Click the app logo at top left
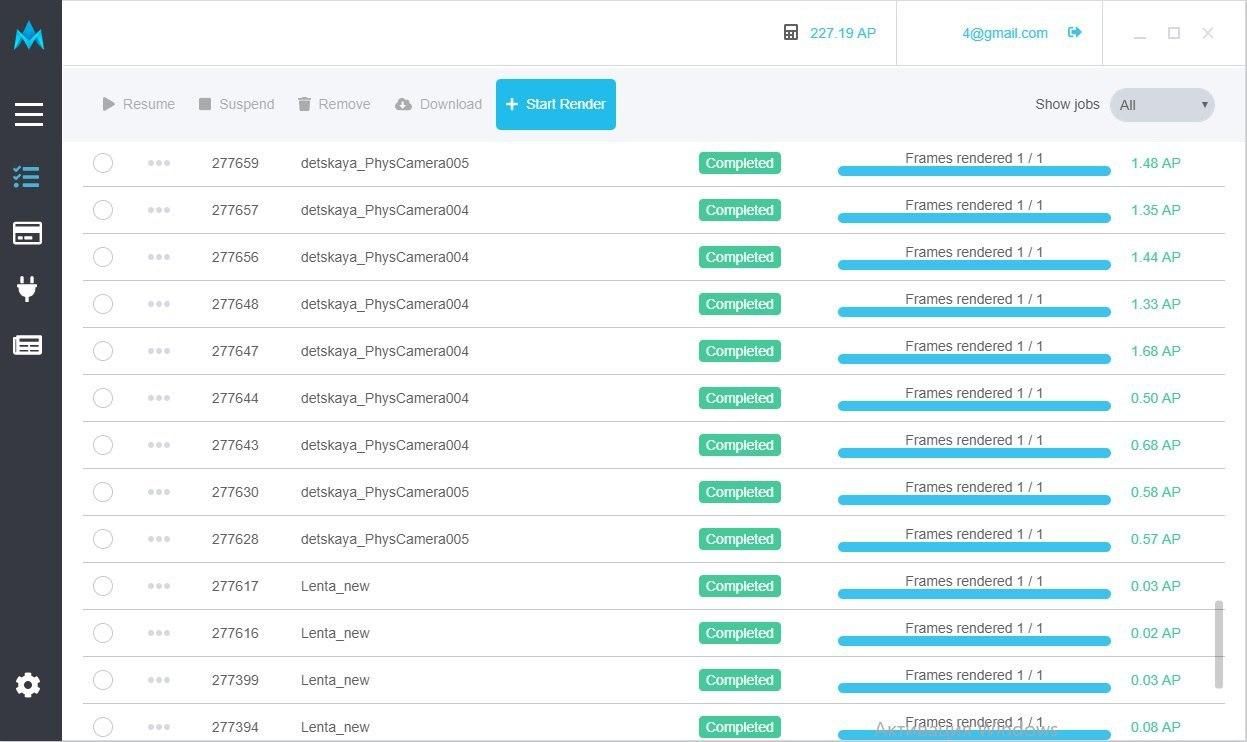 click(29, 37)
